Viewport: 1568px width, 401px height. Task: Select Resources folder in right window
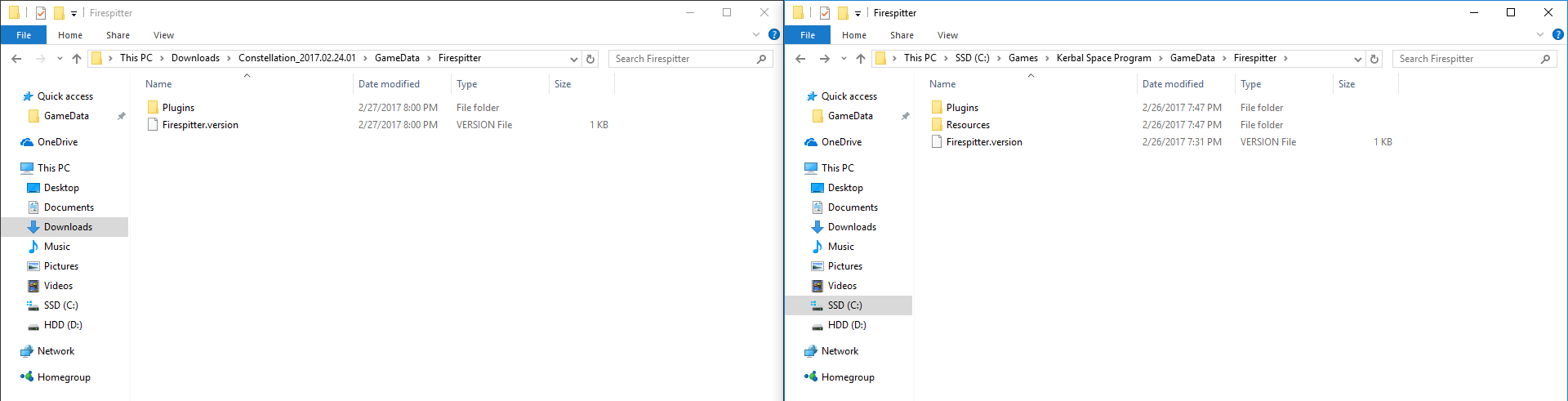click(968, 125)
